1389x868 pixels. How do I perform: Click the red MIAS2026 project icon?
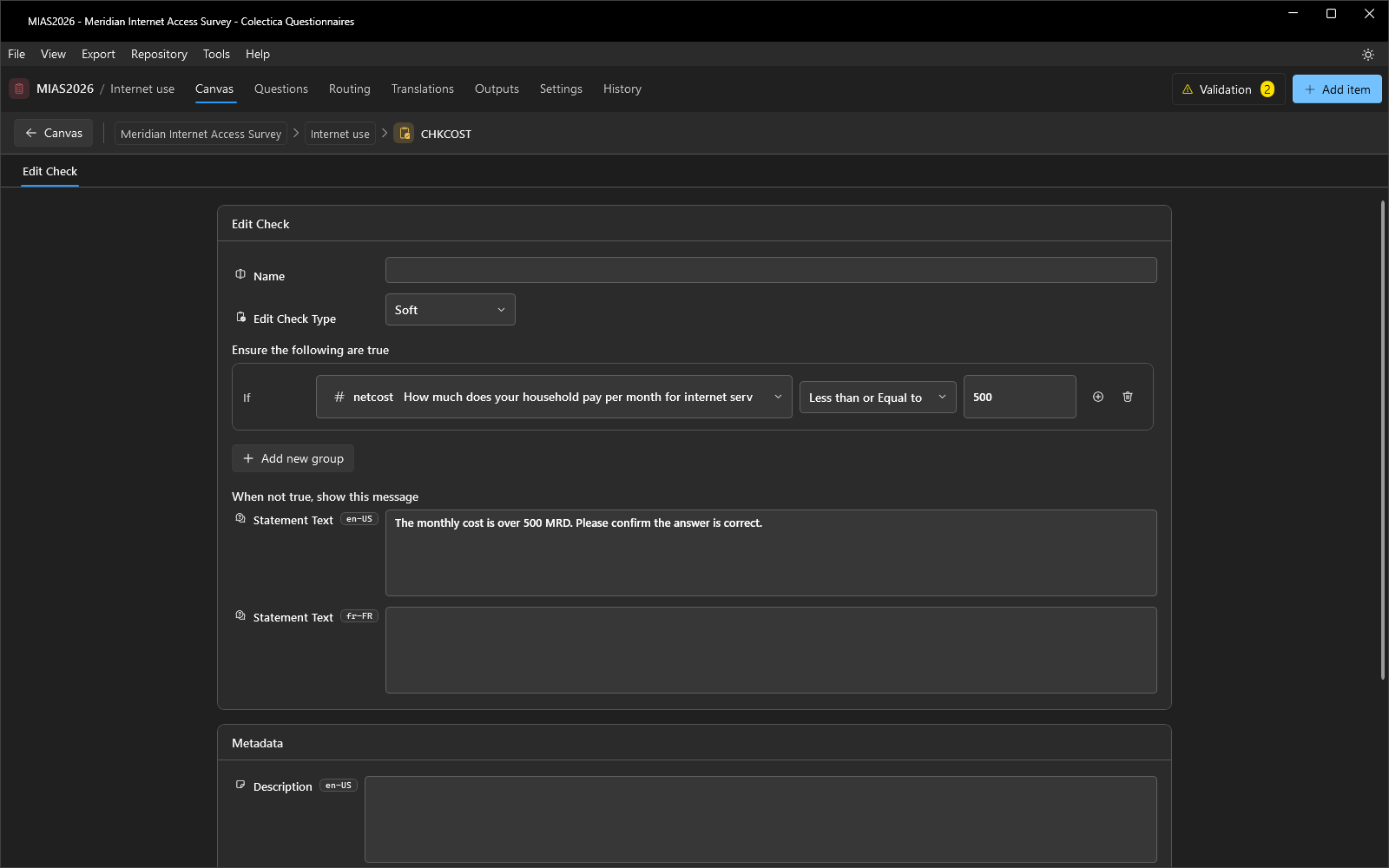[19, 89]
